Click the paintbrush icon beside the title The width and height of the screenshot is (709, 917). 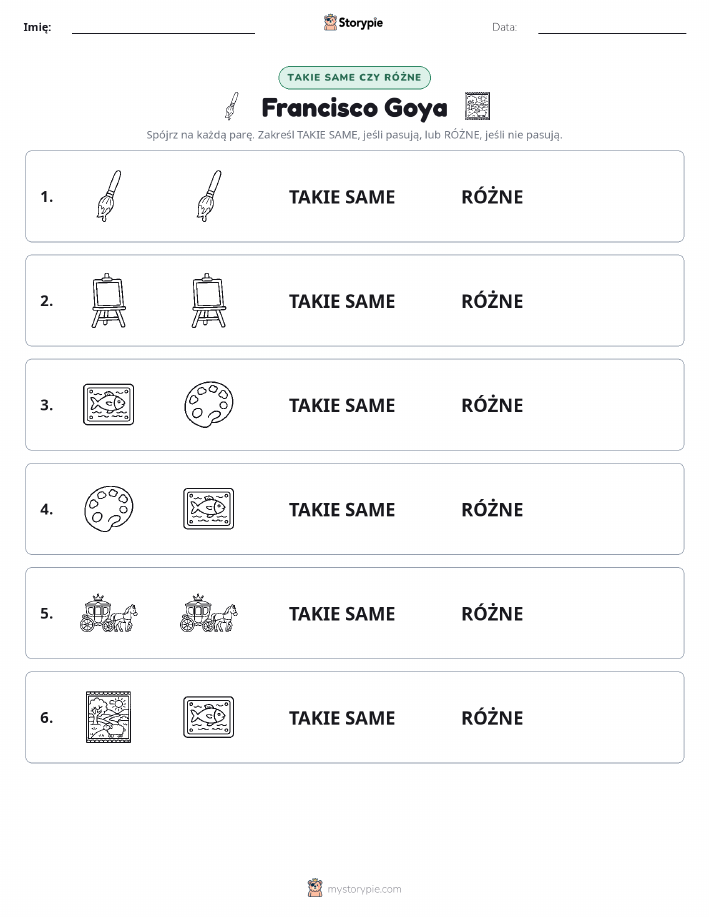pyautogui.click(x=232, y=106)
